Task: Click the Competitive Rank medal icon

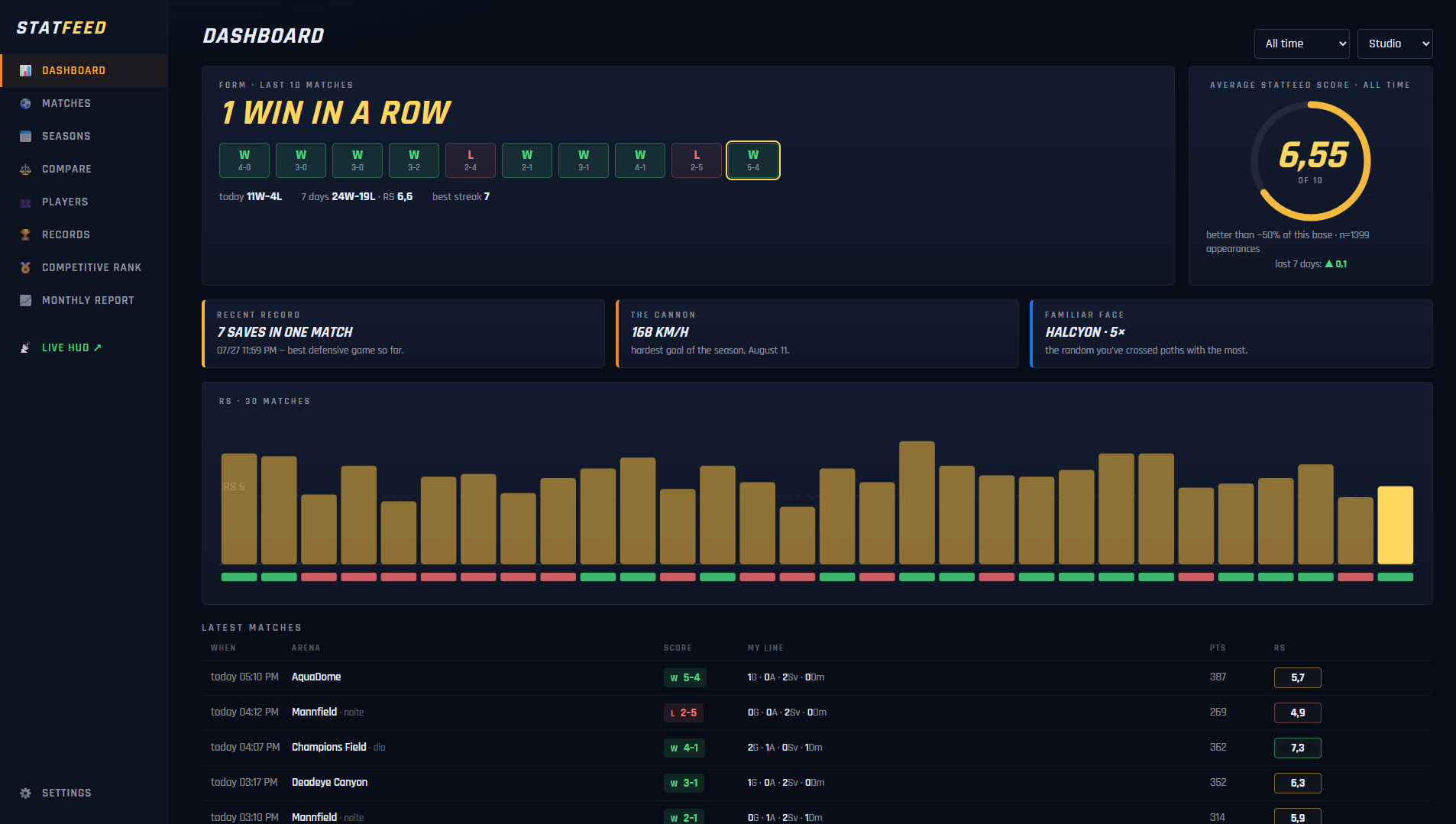Action: coord(25,268)
